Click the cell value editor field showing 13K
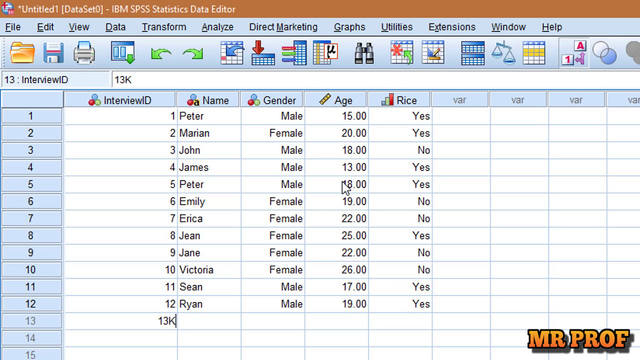Screen dimensions: 640x360 click(376, 80)
